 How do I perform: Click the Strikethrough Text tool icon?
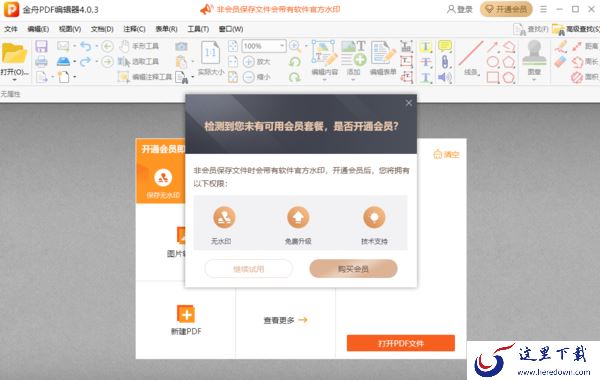click(x=426, y=62)
